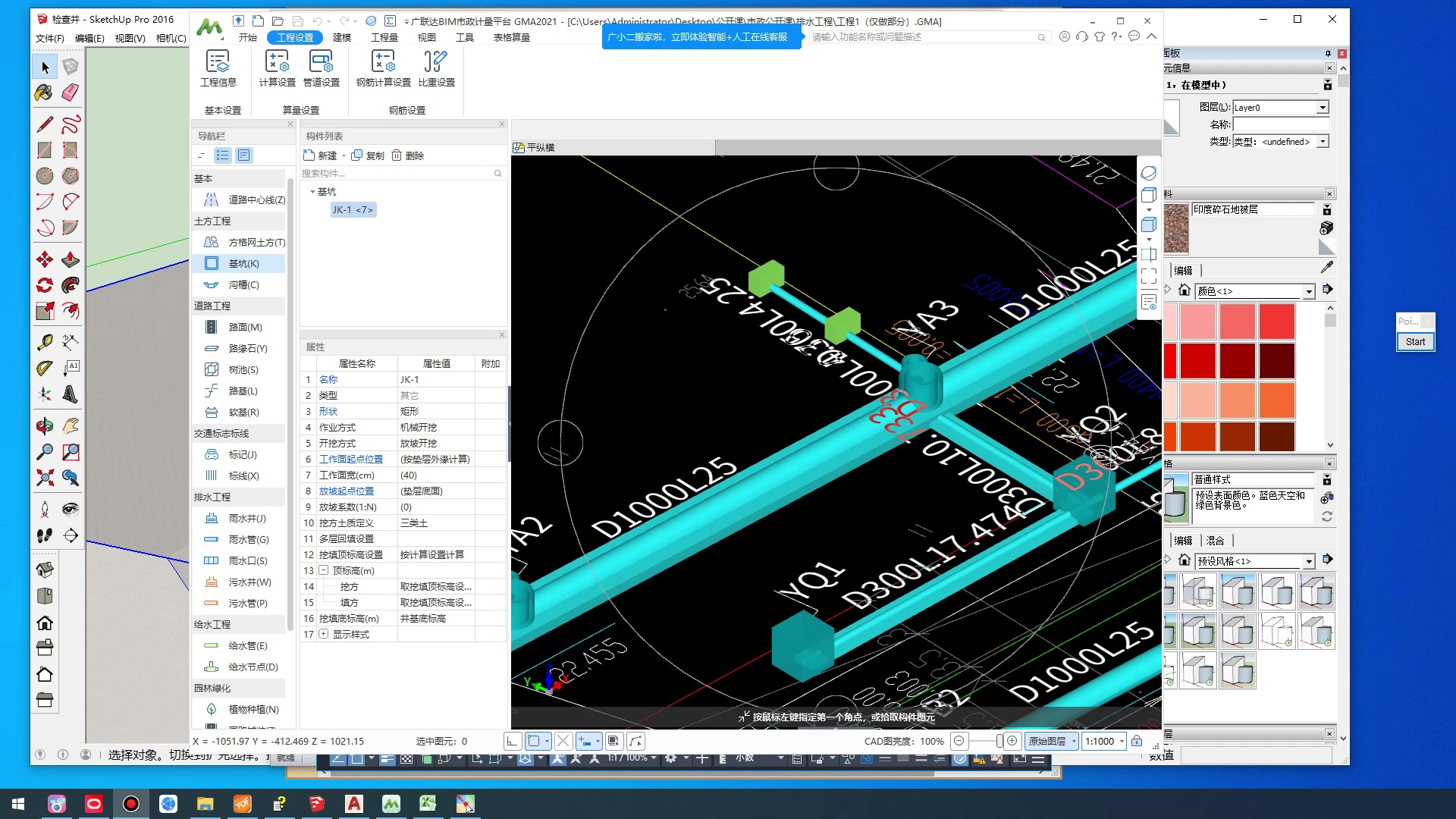Screen dimensions: 1456x819
Task: Open the 工程量 ribbon tab
Action: [x=384, y=37]
